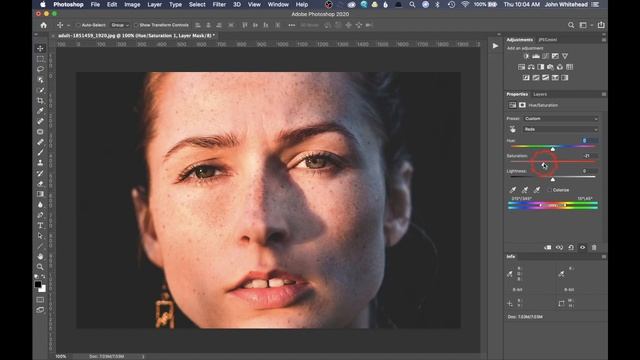Click the play actions panel button

tap(495, 46)
